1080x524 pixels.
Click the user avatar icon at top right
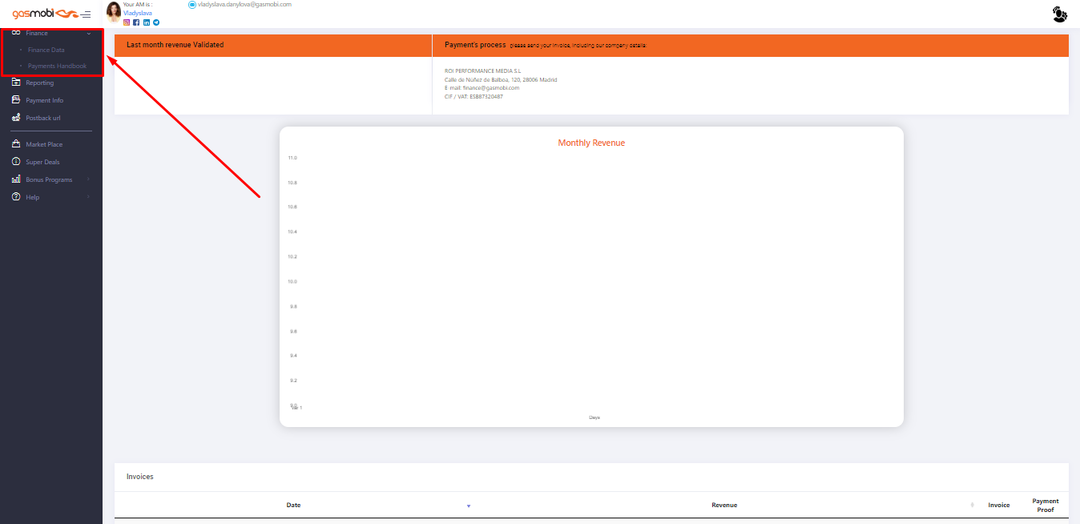1060,14
